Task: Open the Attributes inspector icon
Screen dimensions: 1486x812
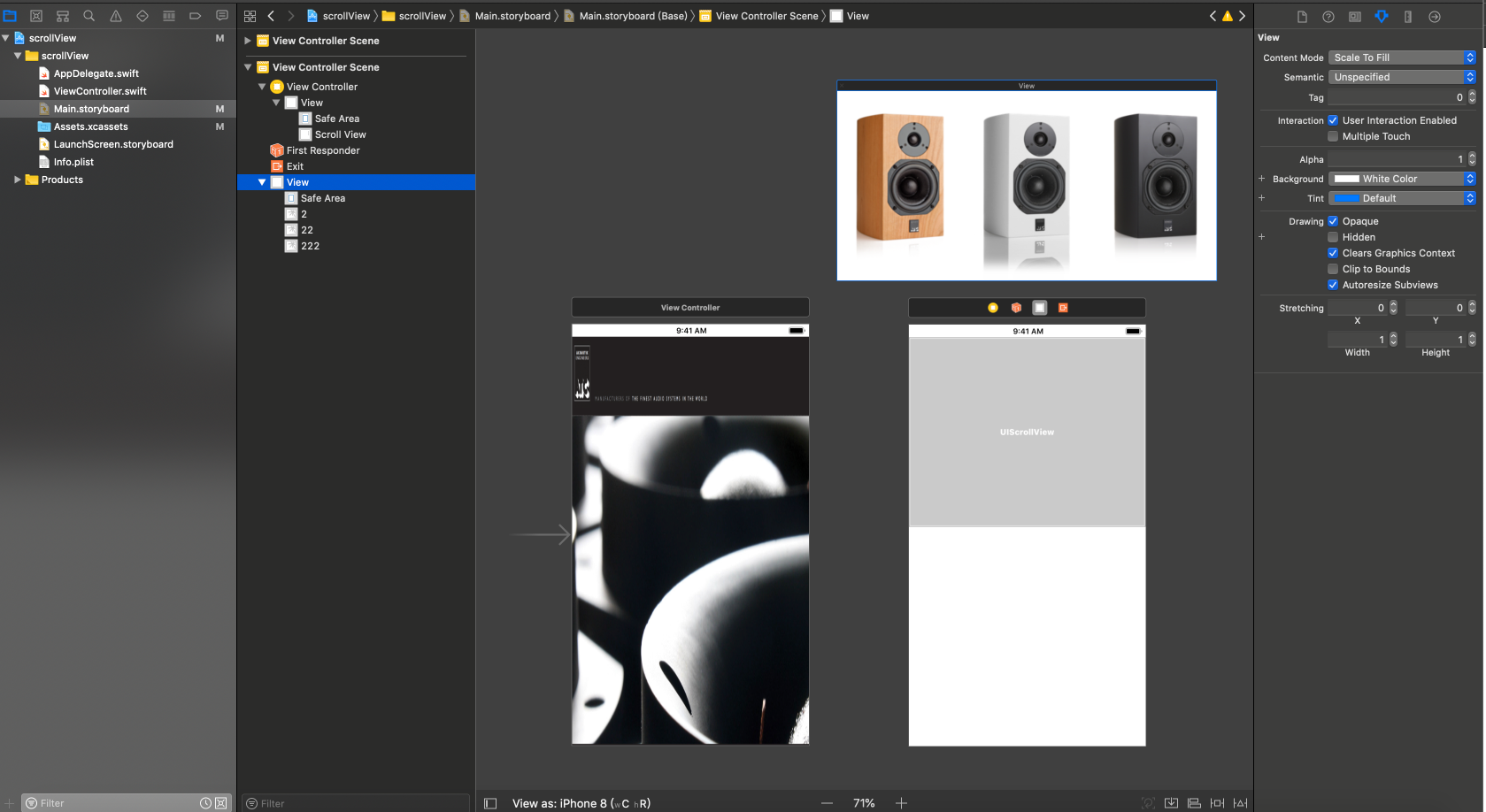Action: tap(1382, 17)
